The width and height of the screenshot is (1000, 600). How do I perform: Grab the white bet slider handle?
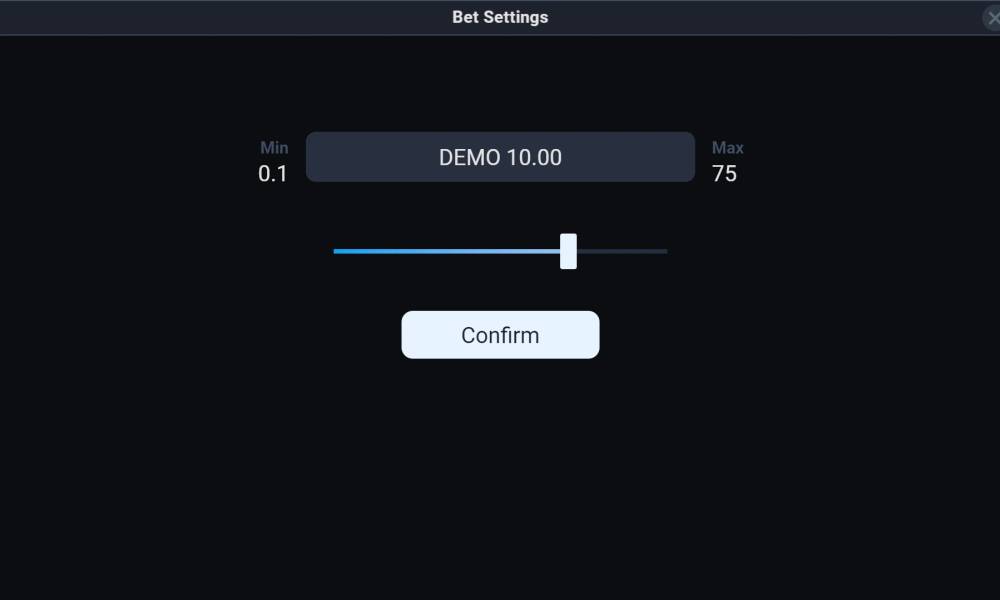[x=568, y=251]
